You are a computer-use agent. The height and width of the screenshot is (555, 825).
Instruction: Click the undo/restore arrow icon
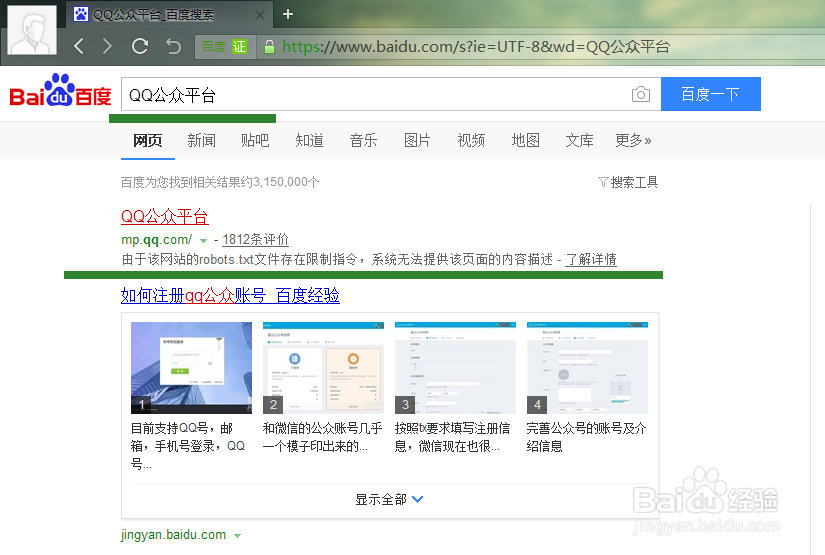173,46
